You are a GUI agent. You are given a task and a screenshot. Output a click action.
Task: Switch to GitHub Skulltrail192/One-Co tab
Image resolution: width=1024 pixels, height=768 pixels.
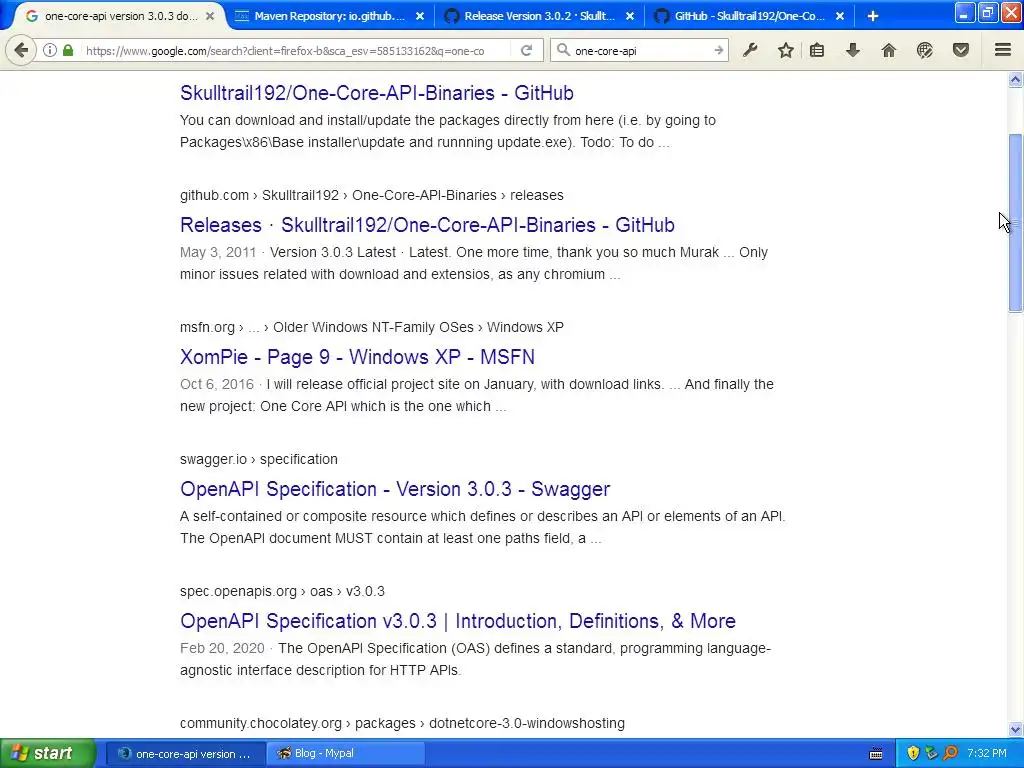point(749,16)
